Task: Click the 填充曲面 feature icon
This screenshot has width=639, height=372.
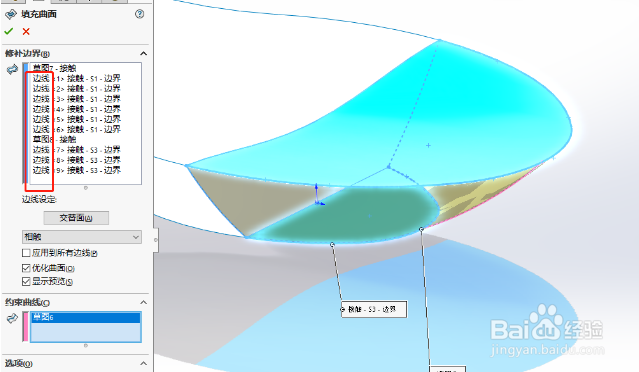Action: coord(11,15)
